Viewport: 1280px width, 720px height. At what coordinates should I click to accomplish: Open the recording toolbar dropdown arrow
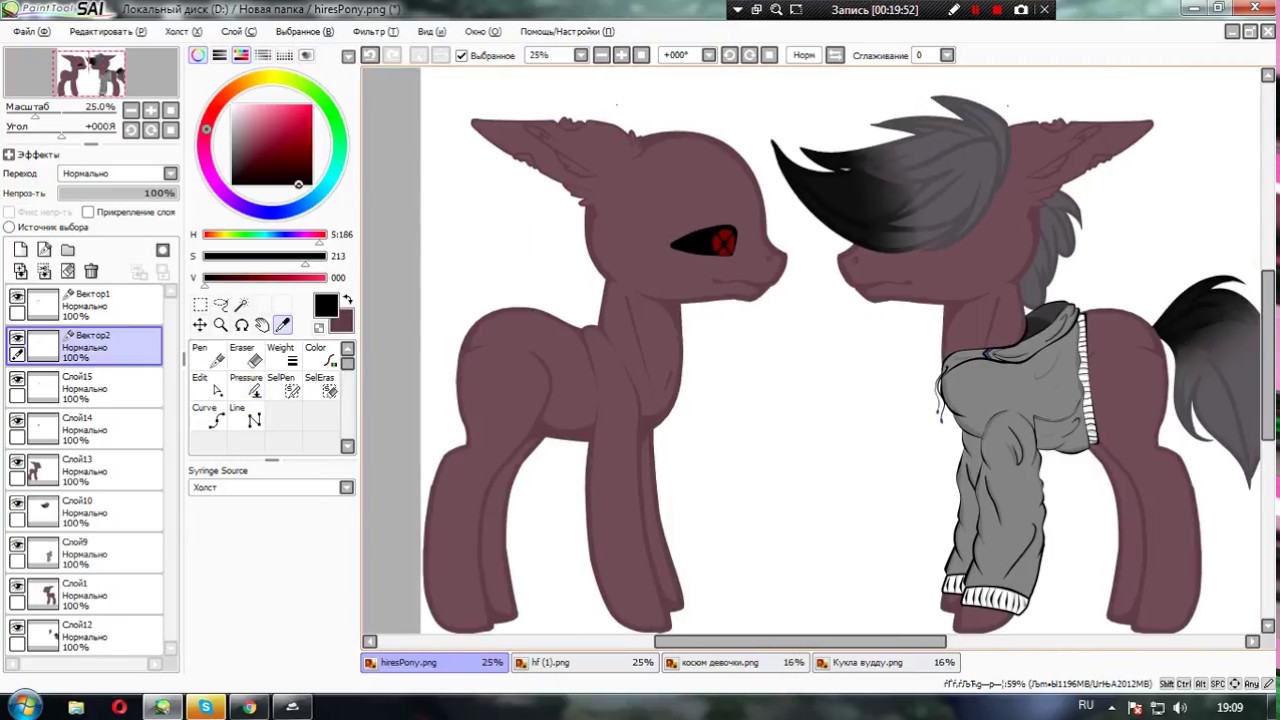[x=738, y=9]
